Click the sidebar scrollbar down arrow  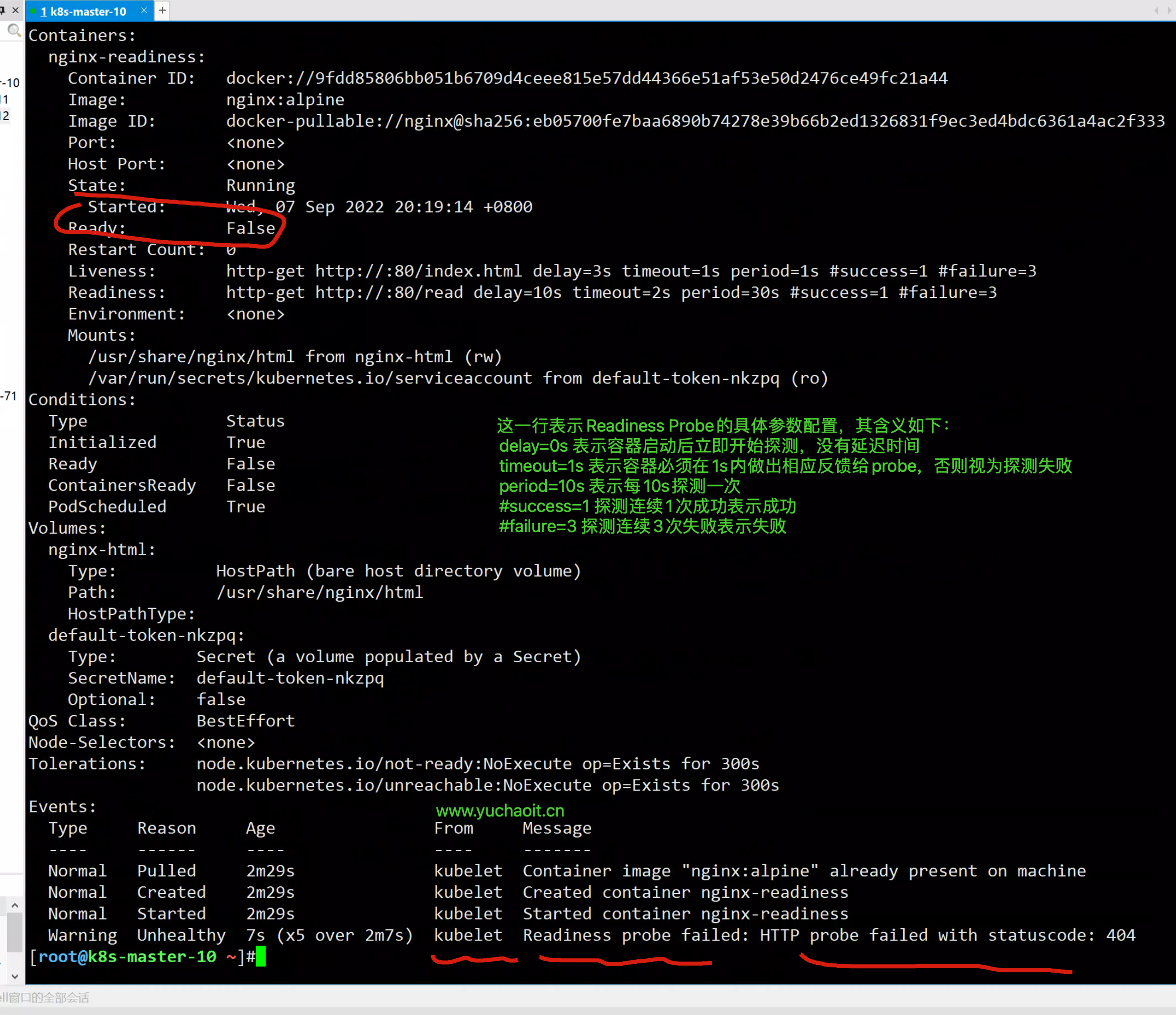coord(15,976)
